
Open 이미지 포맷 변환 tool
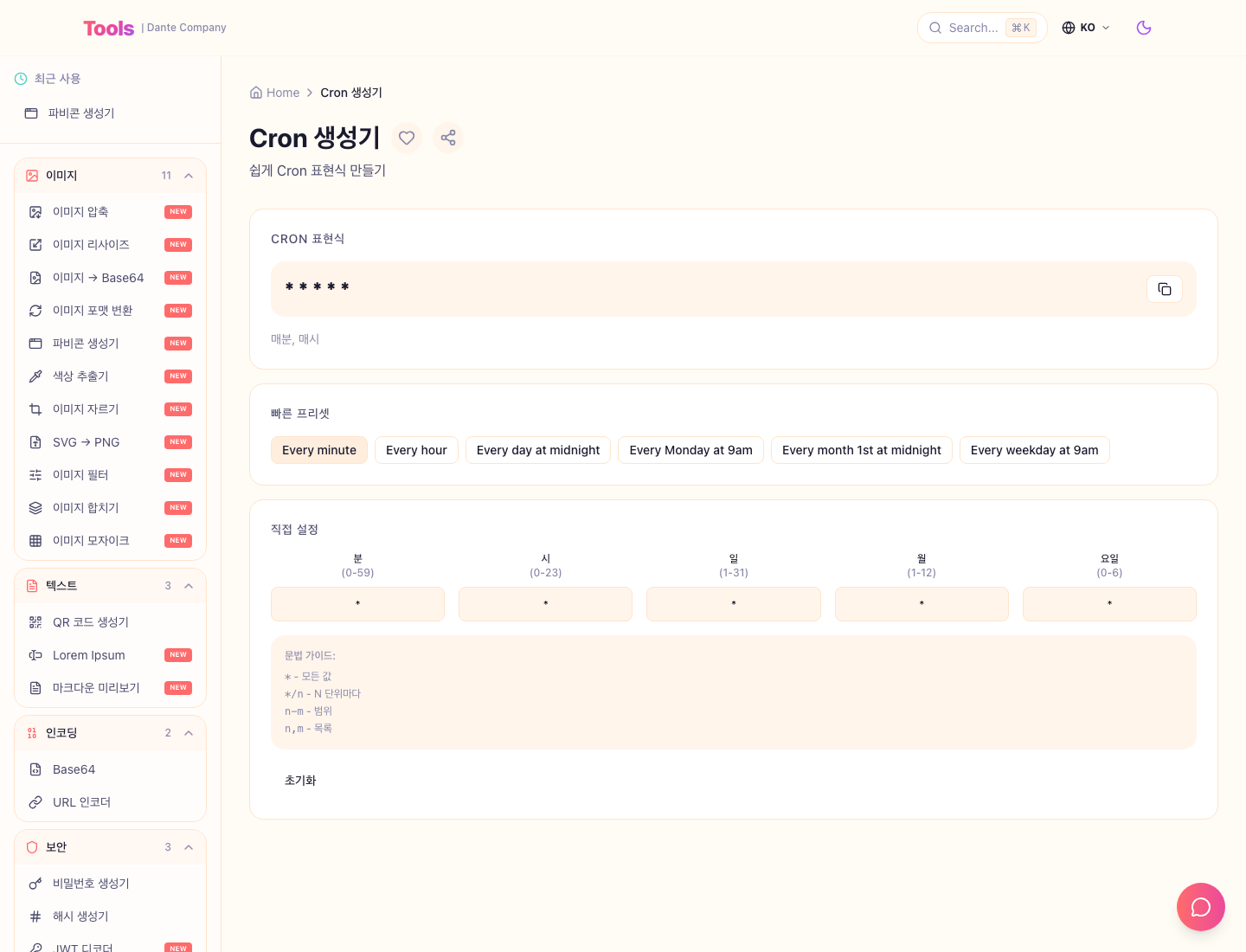111,311
